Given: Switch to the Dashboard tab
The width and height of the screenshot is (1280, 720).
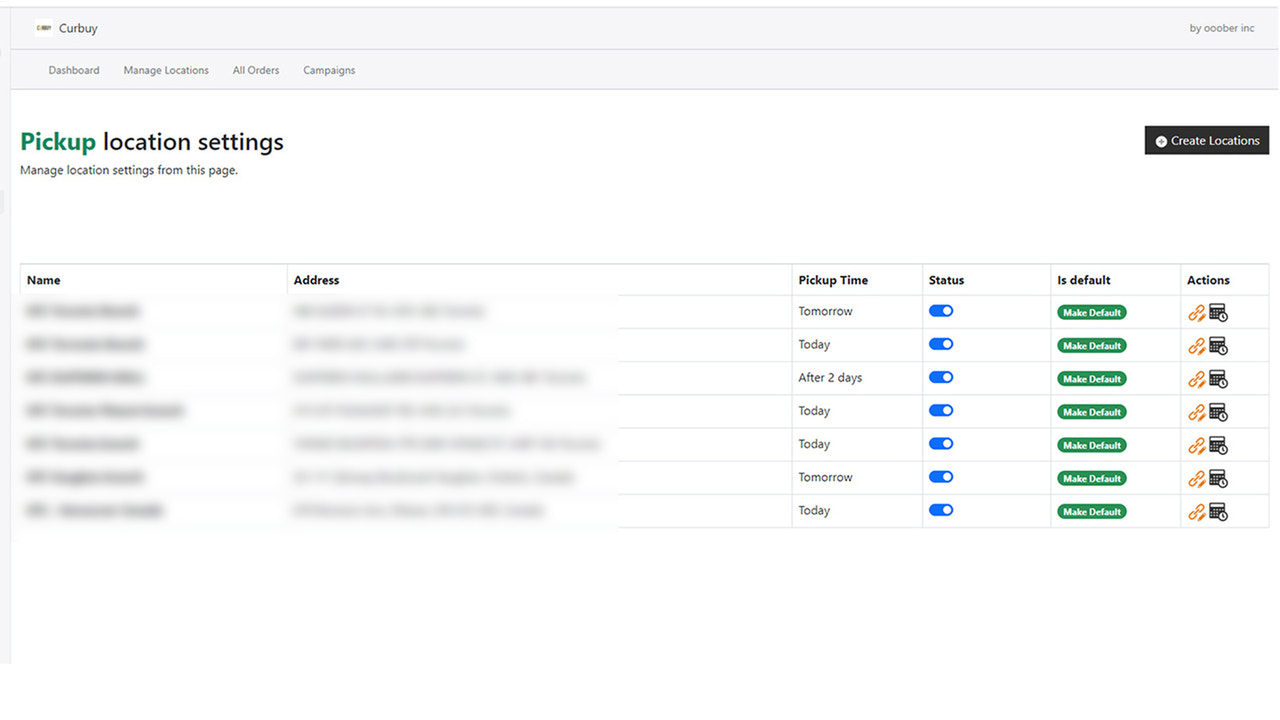Looking at the screenshot, I should pos(74,70).
